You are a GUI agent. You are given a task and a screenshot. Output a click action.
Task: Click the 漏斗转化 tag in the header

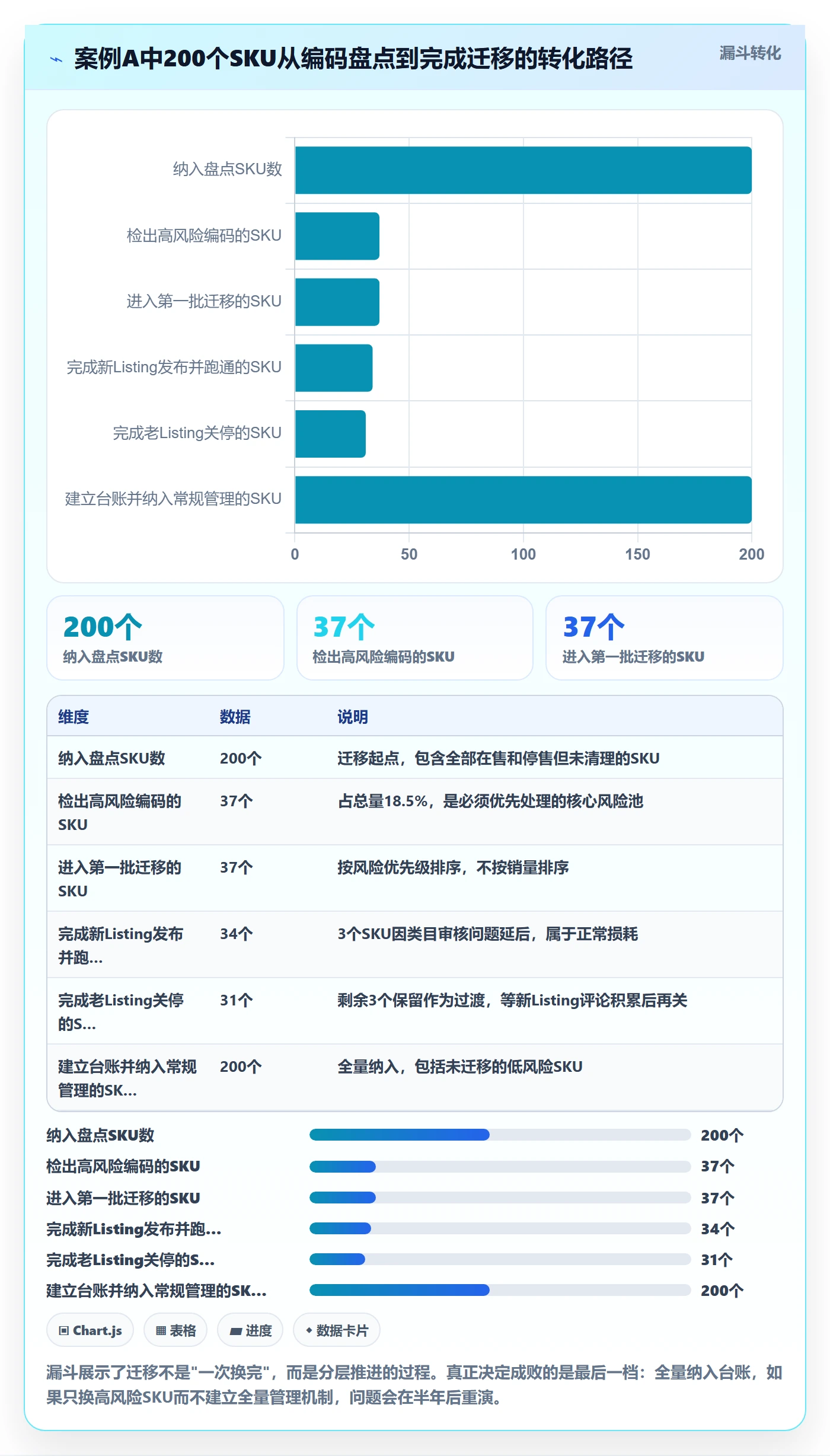coord(750,53)
